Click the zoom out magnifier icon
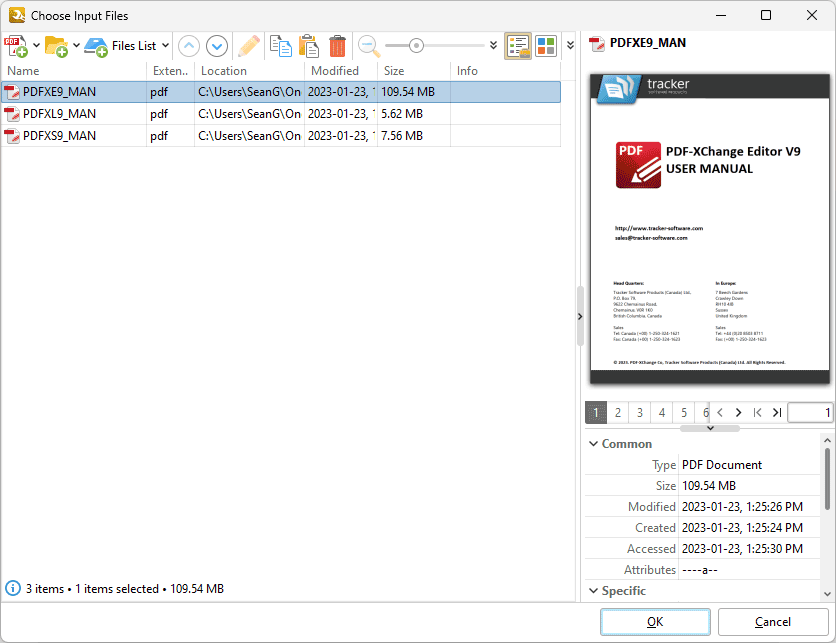836x643 pixels. pos(368,46)
